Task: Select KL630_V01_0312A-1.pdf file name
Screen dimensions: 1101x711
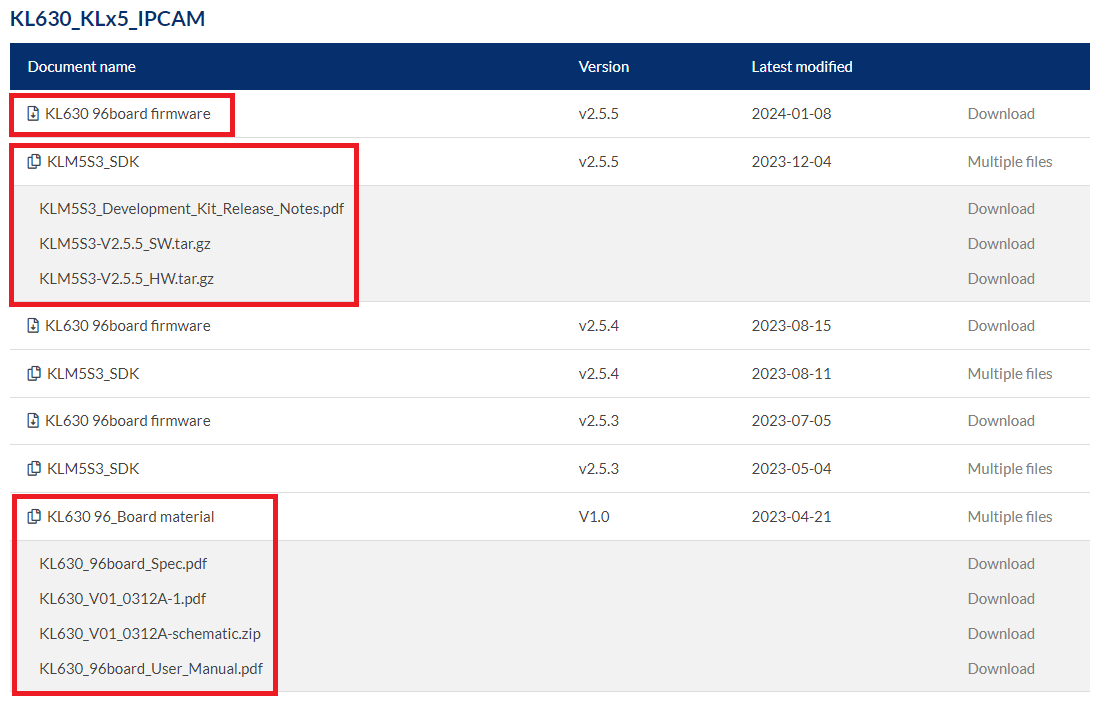Action: point(123,599)
